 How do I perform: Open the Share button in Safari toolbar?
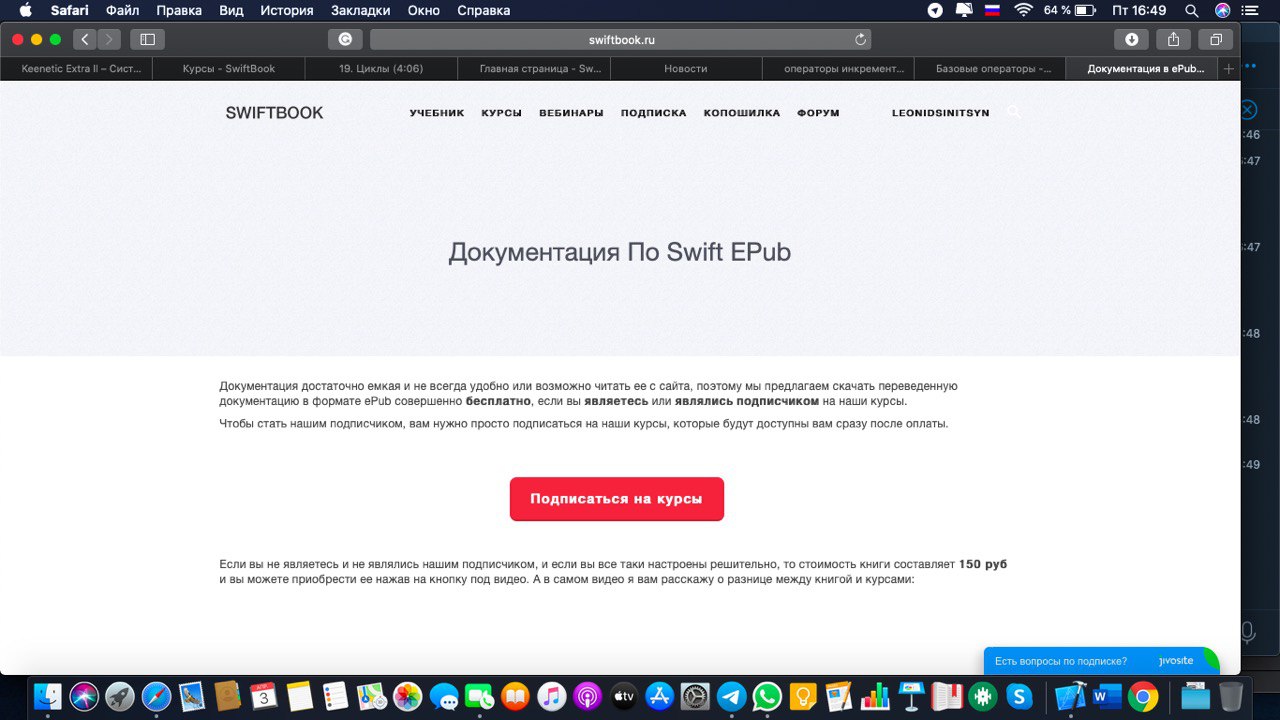(1174, 39)
